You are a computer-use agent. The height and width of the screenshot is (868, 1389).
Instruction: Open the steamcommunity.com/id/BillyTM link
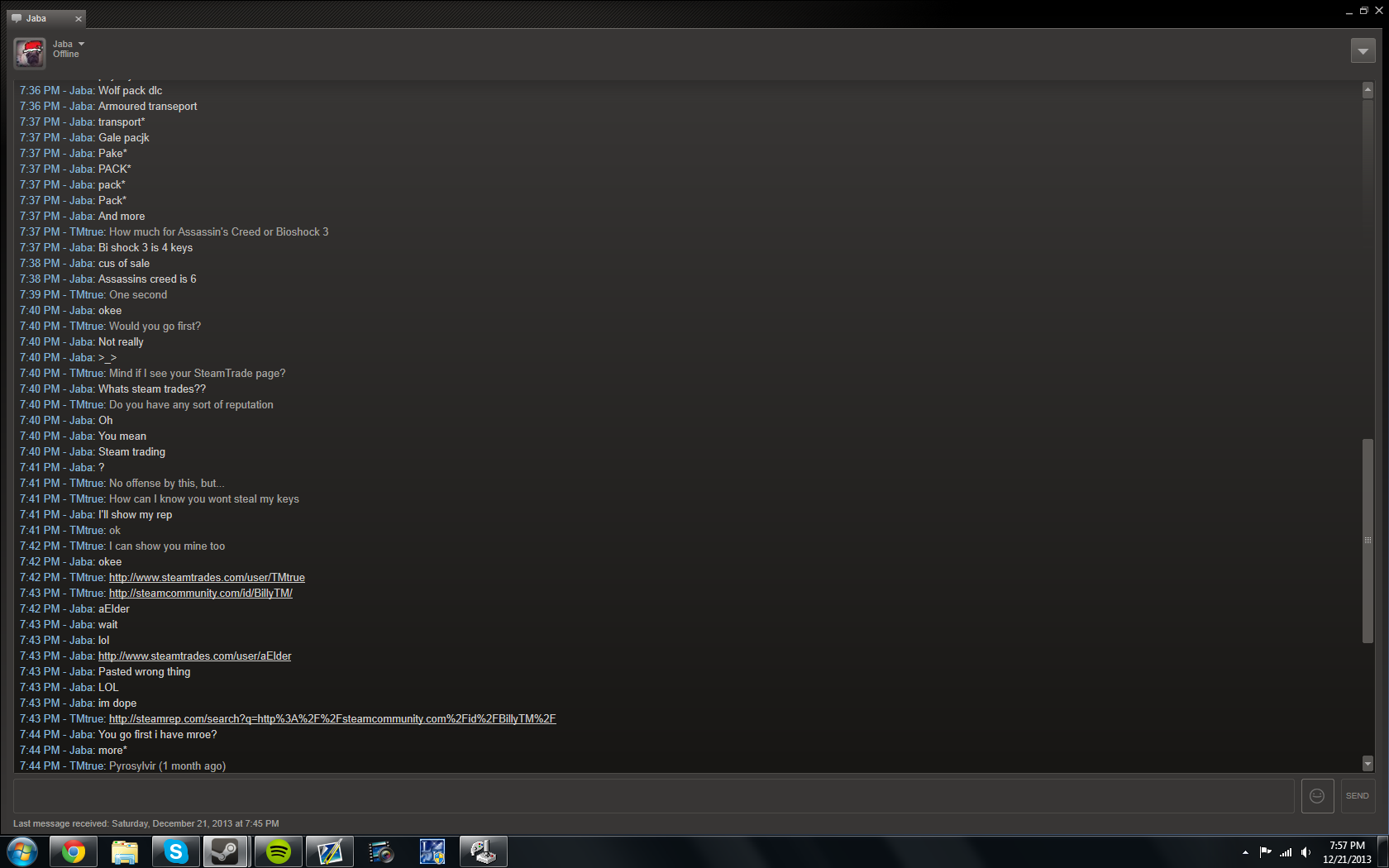click(x=201, y=594)
